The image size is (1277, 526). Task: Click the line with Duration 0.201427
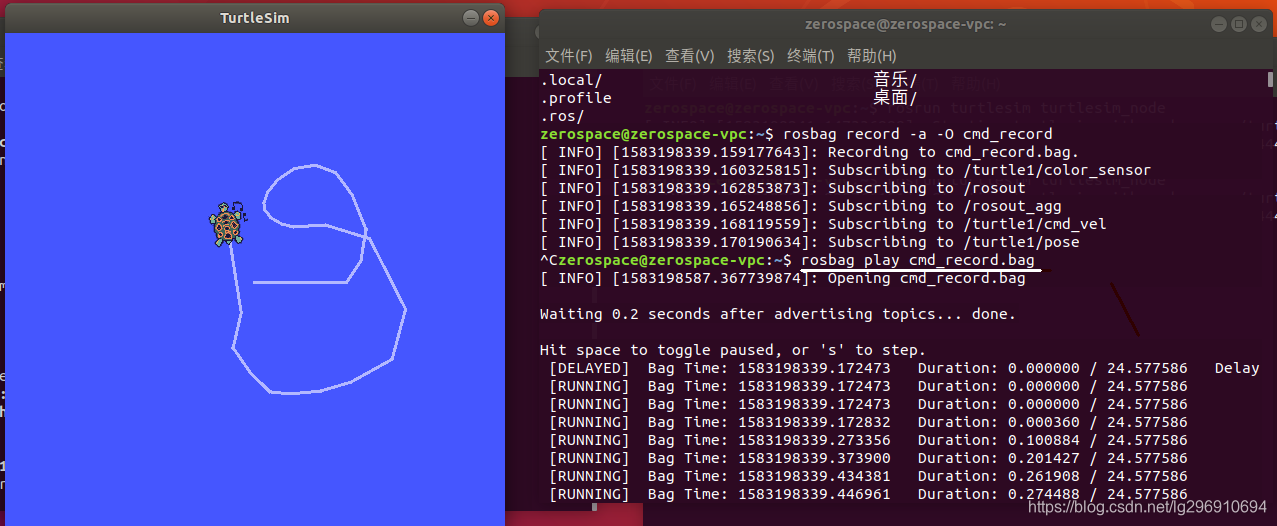(x=868, y=458)
